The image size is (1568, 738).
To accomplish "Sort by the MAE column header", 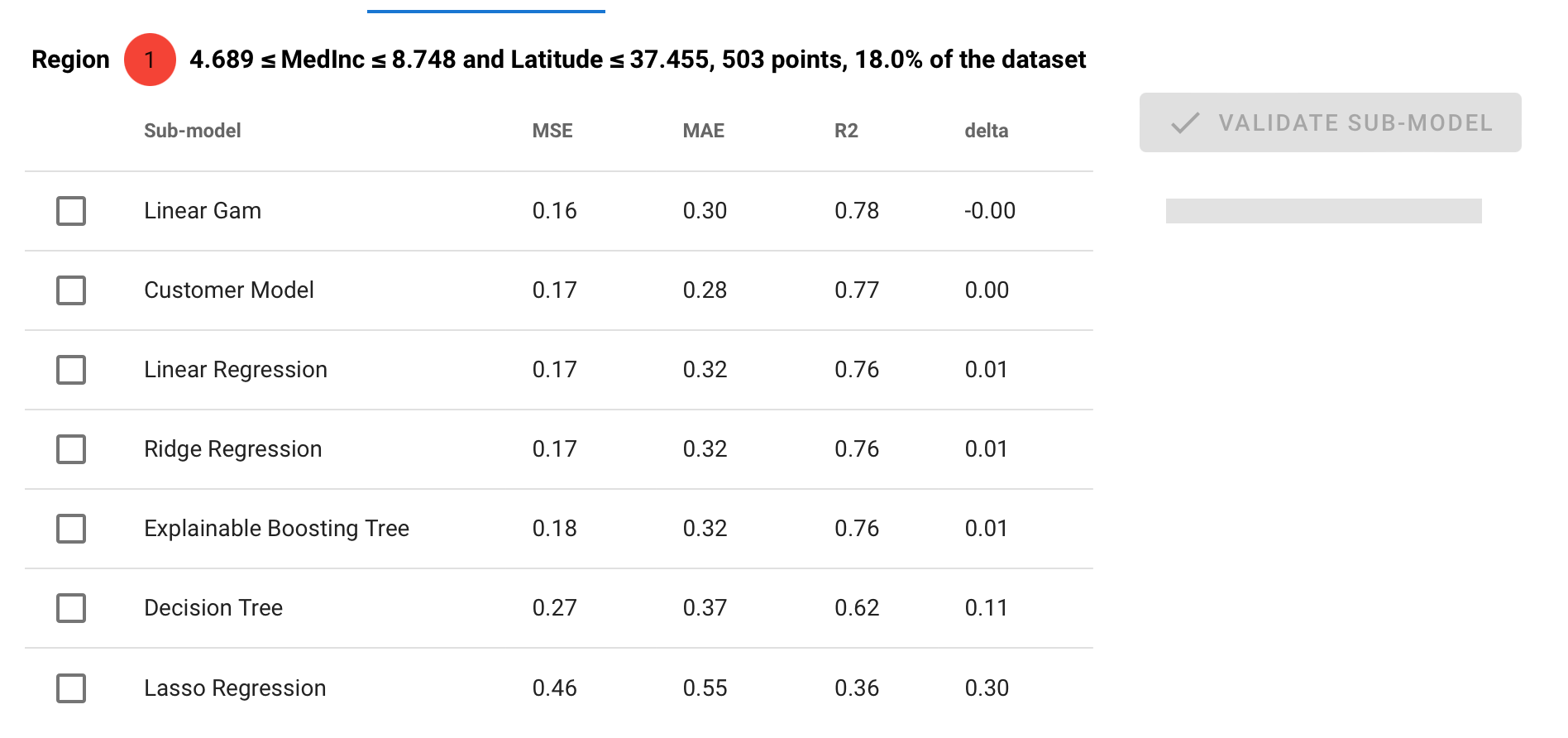I will click(704, 131).
